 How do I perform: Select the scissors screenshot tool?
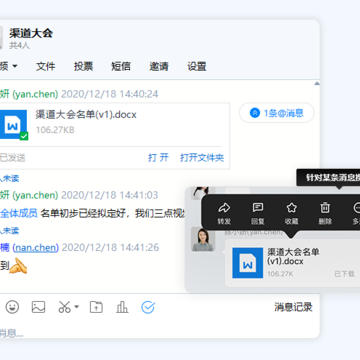[x=65, y=307]
